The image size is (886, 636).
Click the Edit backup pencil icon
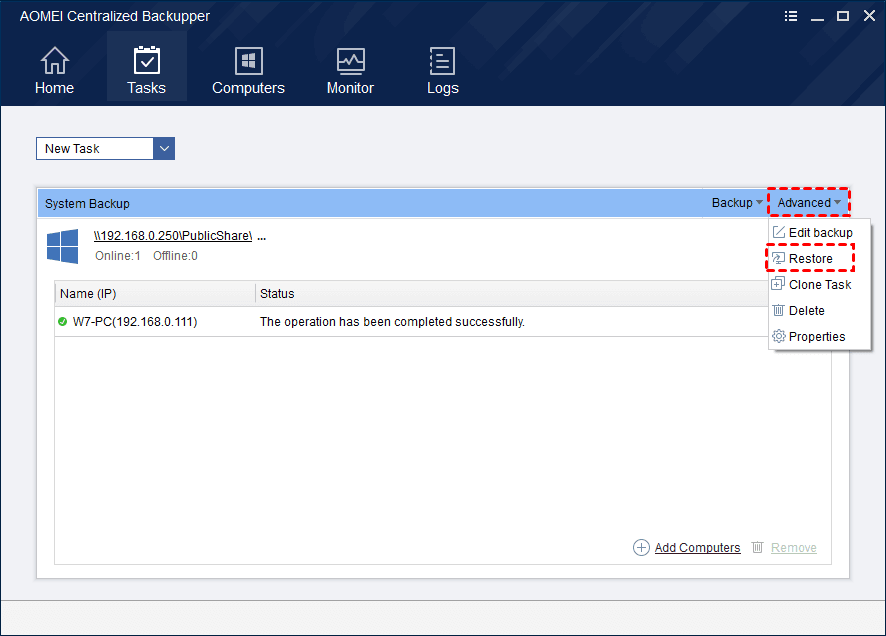pyautogui.click(x=779, y=232)
